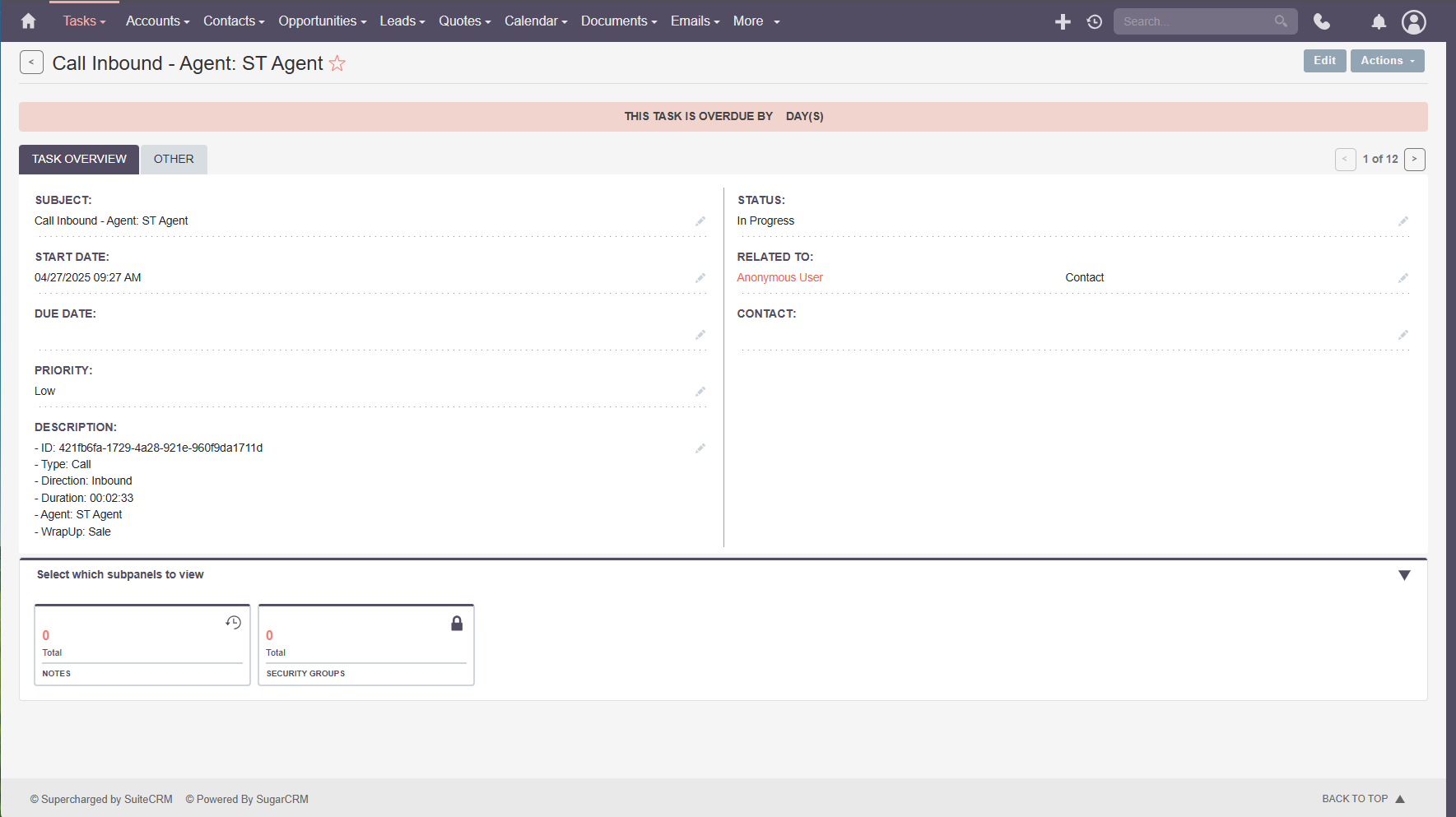
Task: Open the Actions dropdown button
Action: tap(1387, 61)
